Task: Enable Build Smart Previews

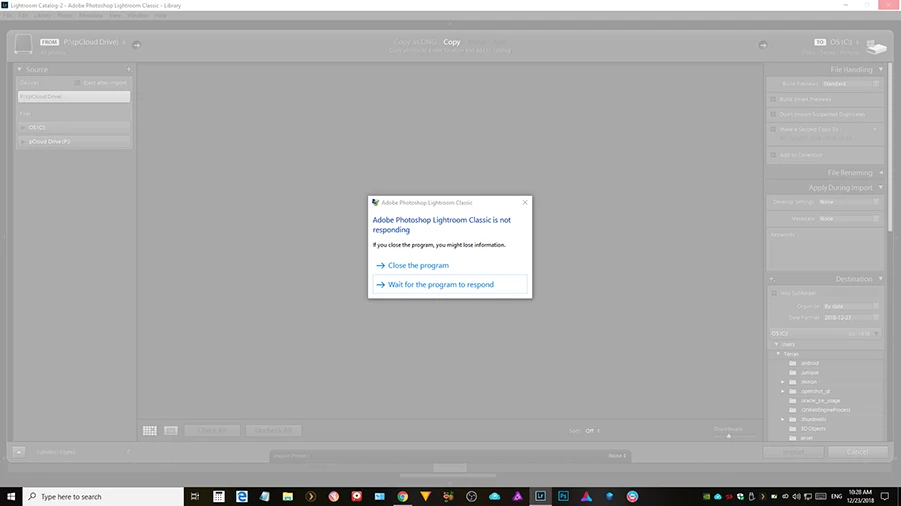Action: 773,99
